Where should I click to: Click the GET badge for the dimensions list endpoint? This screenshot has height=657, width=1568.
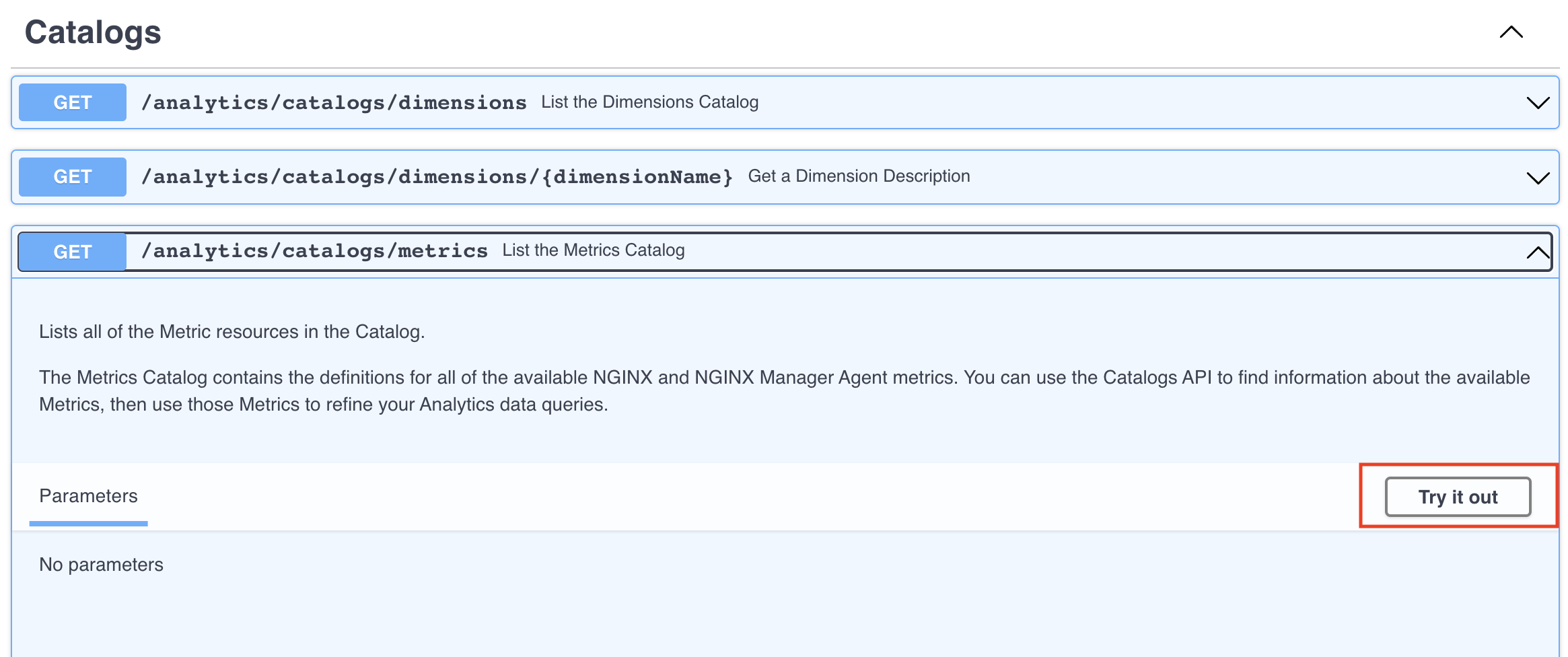73,102
